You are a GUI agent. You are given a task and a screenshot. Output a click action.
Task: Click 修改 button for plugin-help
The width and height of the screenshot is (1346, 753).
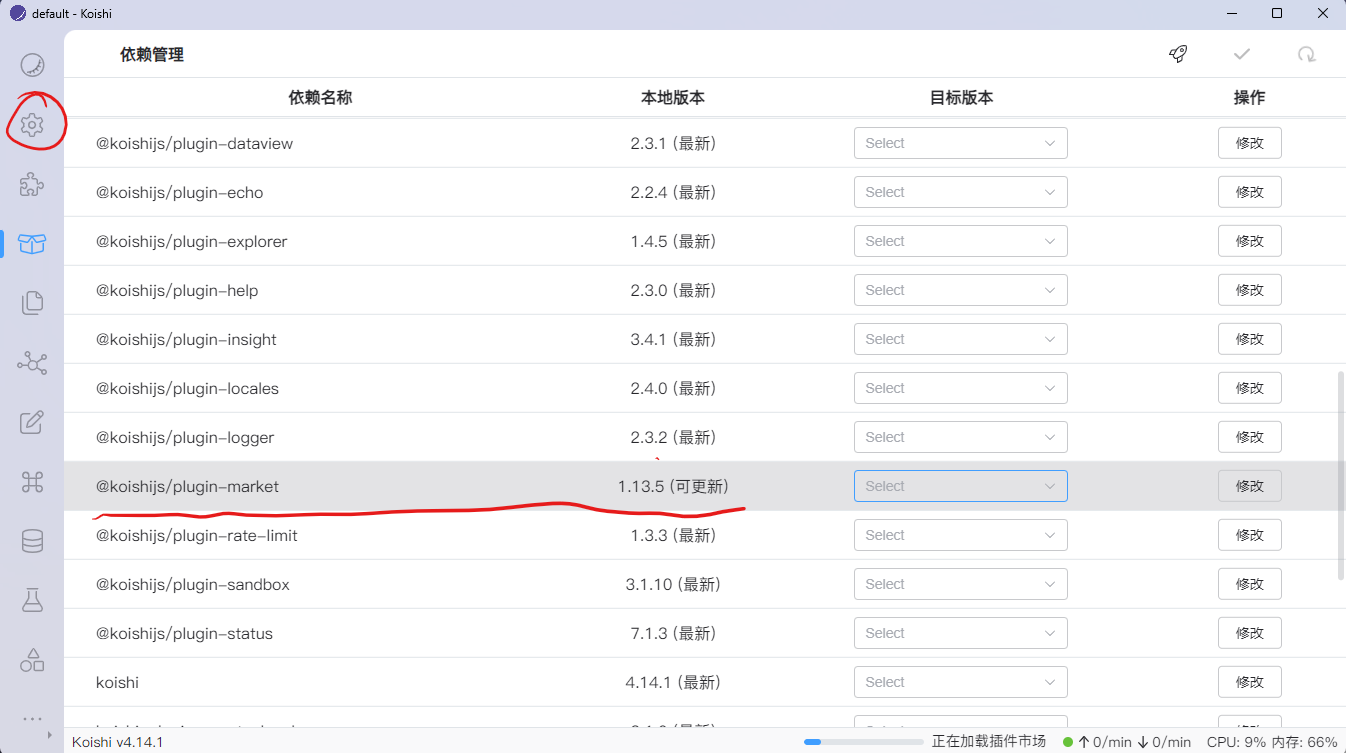1249,290
